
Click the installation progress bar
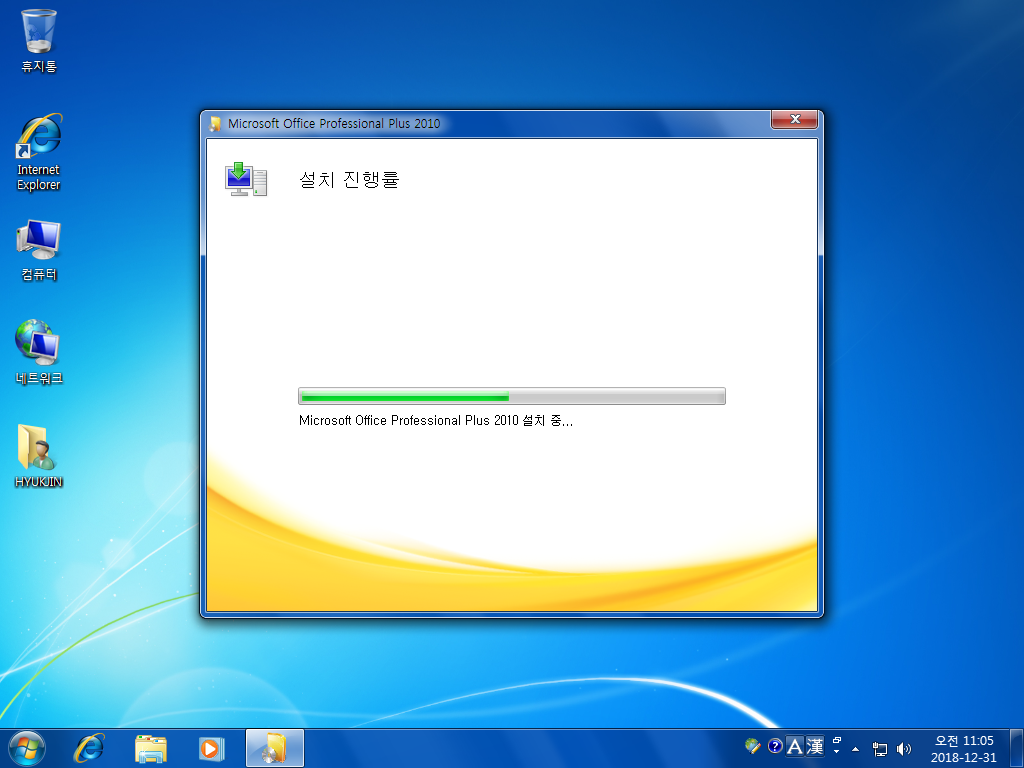512,396
